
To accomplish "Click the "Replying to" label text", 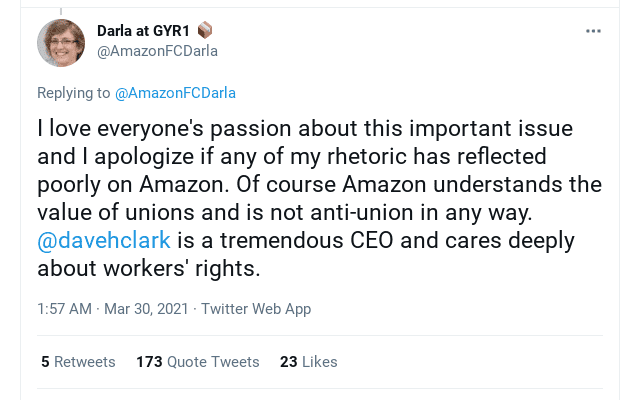I will click(x=73, y=93).
